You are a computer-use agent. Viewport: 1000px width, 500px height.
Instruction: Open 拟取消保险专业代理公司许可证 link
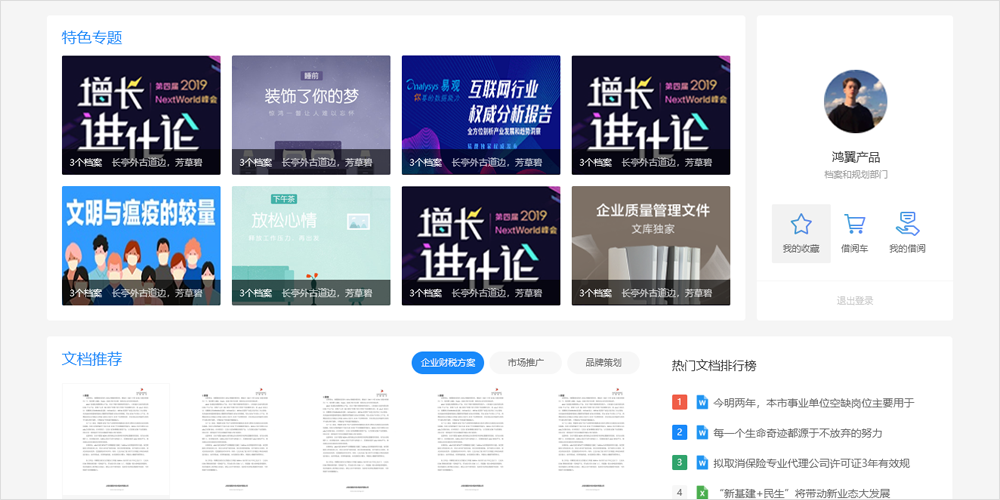tap(811, 463)
